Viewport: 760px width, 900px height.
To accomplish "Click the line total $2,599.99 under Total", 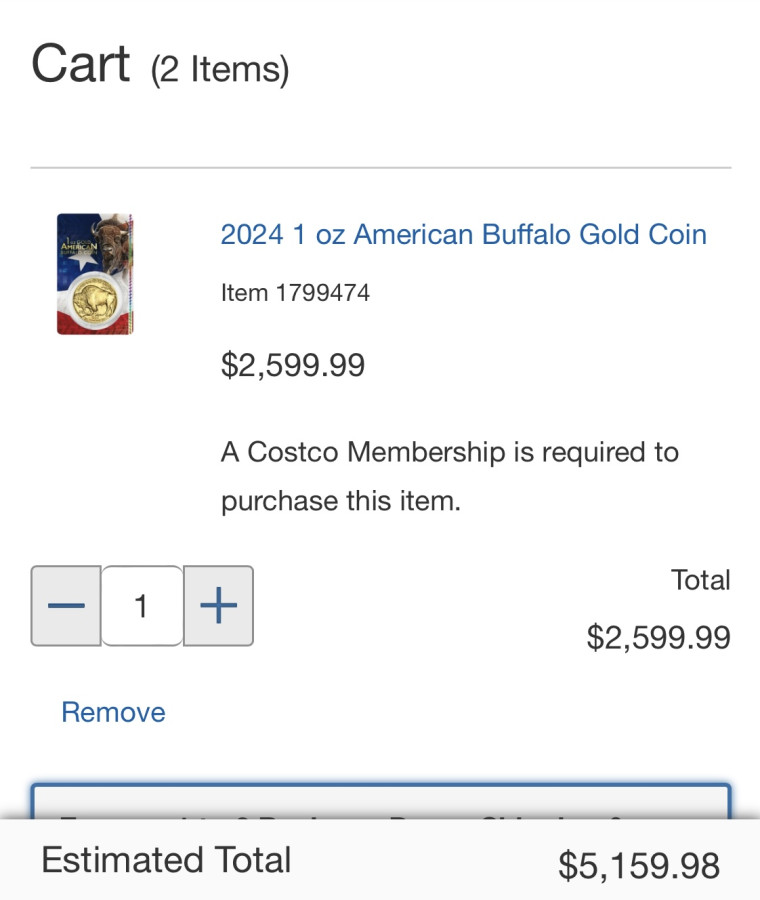I will (658, 637).
